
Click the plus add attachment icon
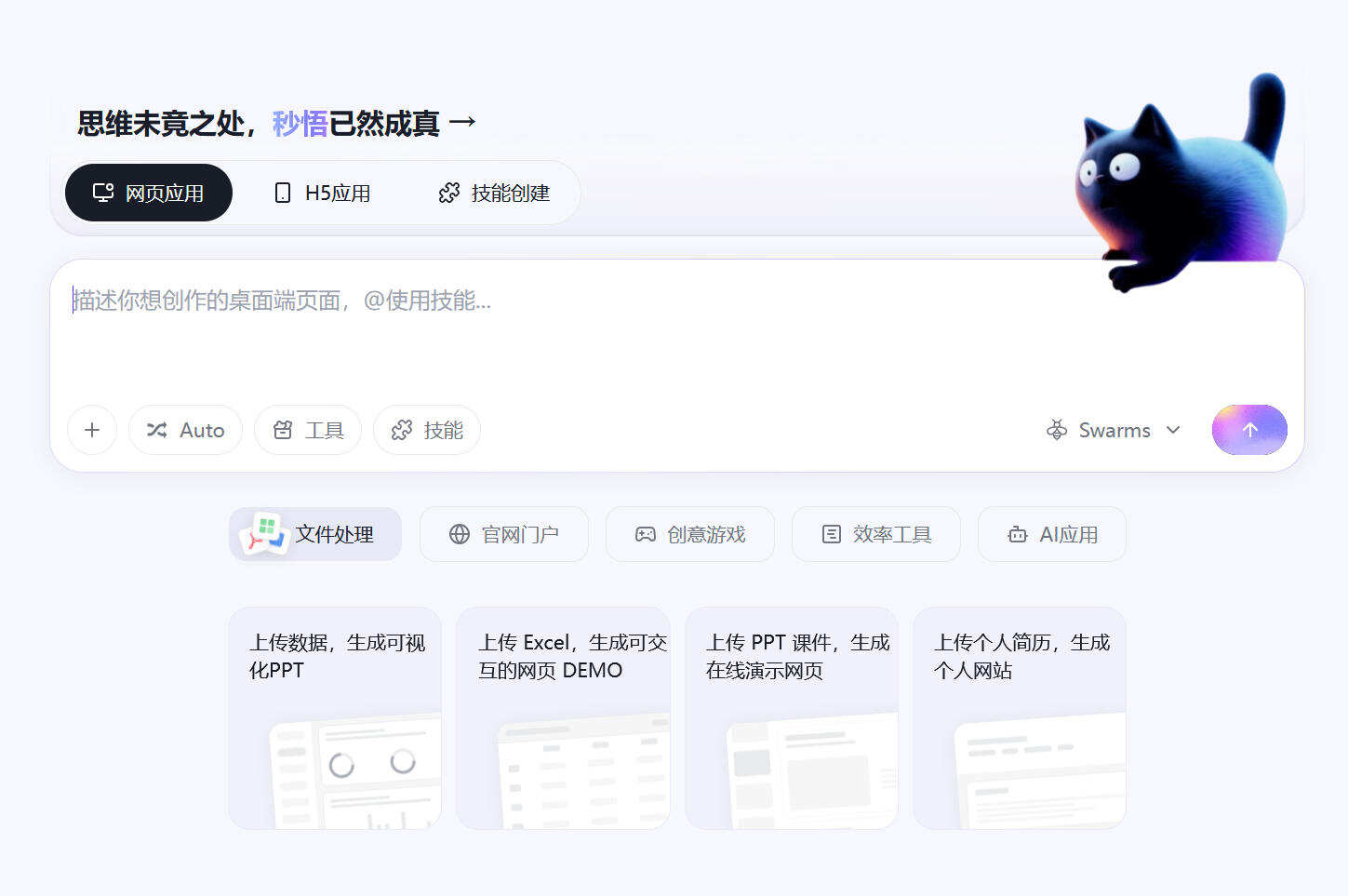[92, 430]
